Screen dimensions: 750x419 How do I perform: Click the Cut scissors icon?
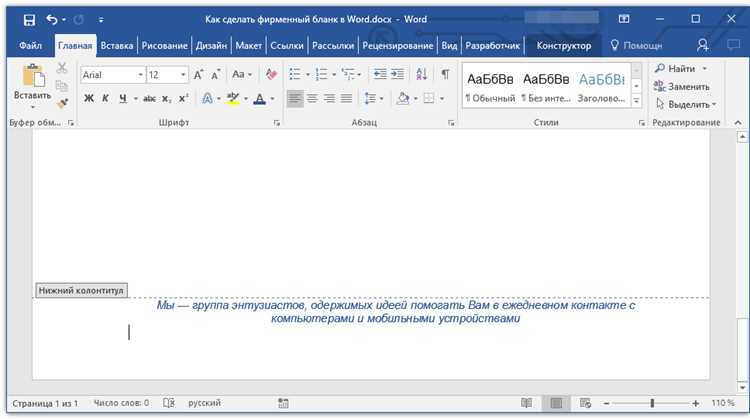[62, 68]
